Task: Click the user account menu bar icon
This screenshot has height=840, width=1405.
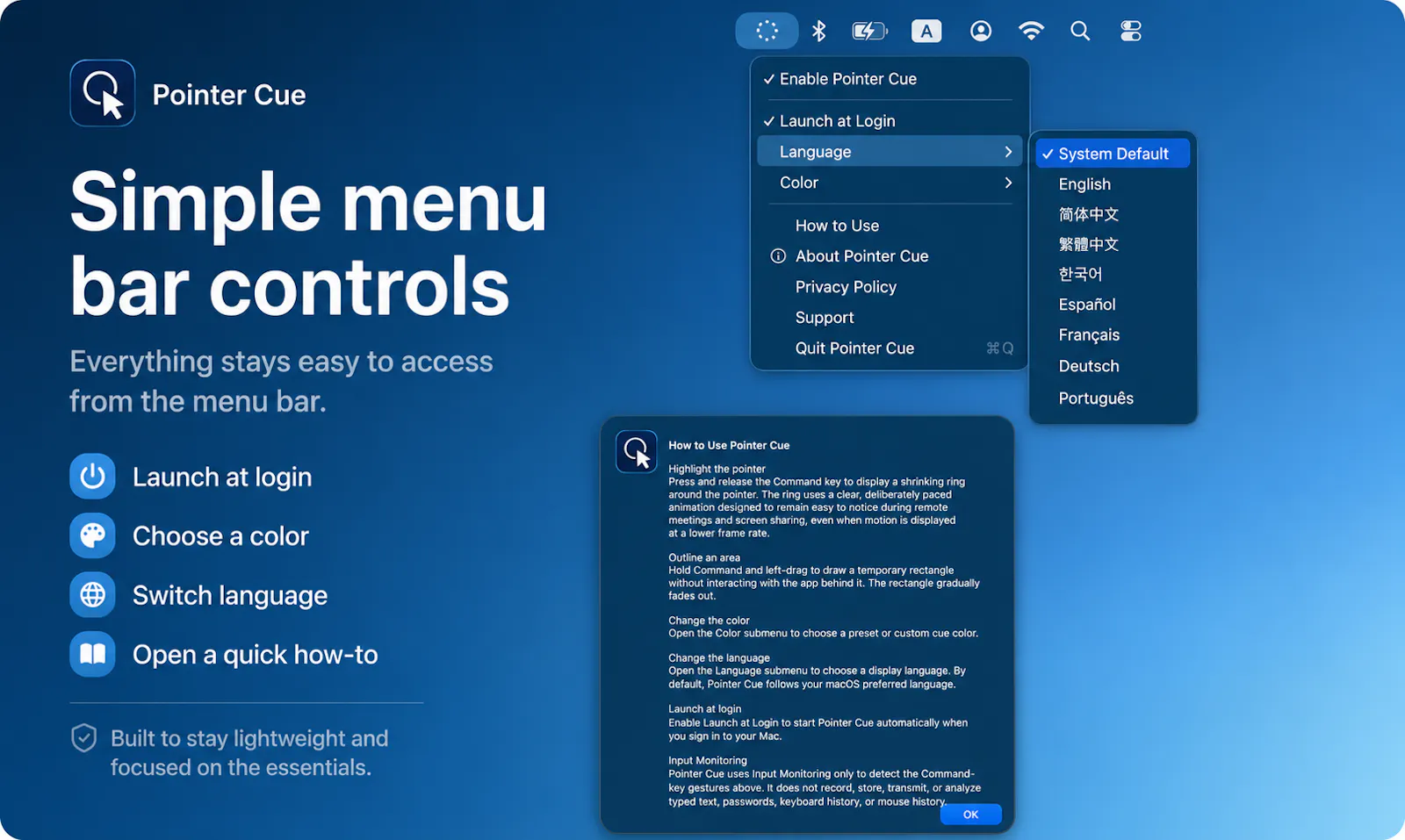Action: point(981,31)
